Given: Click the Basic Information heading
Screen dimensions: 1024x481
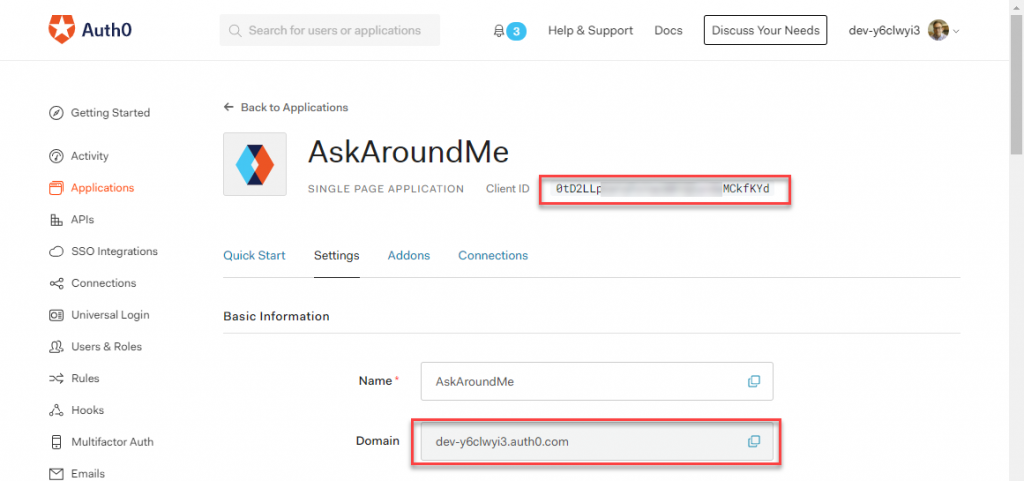Looking at the screenshot, I should pyautogui.click(x=276, y=317).
